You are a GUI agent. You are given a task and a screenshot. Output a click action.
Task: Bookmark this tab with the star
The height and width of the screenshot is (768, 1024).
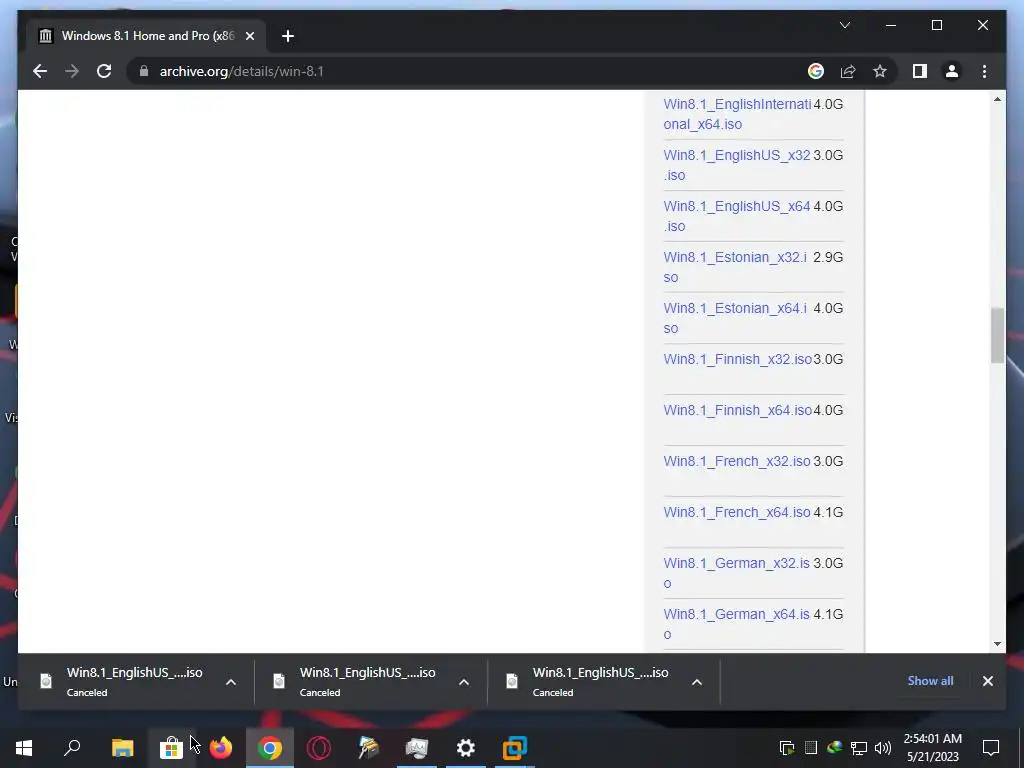coord(880,71)
